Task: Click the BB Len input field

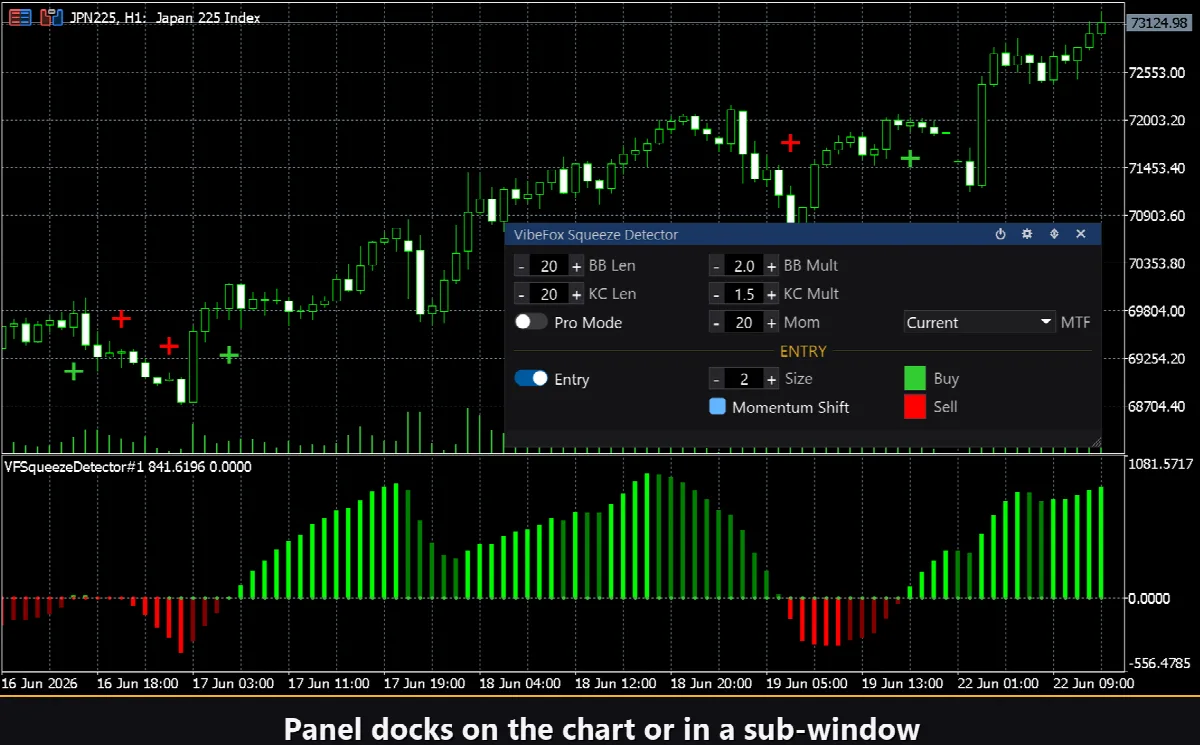Action: (x=549, y=266)
